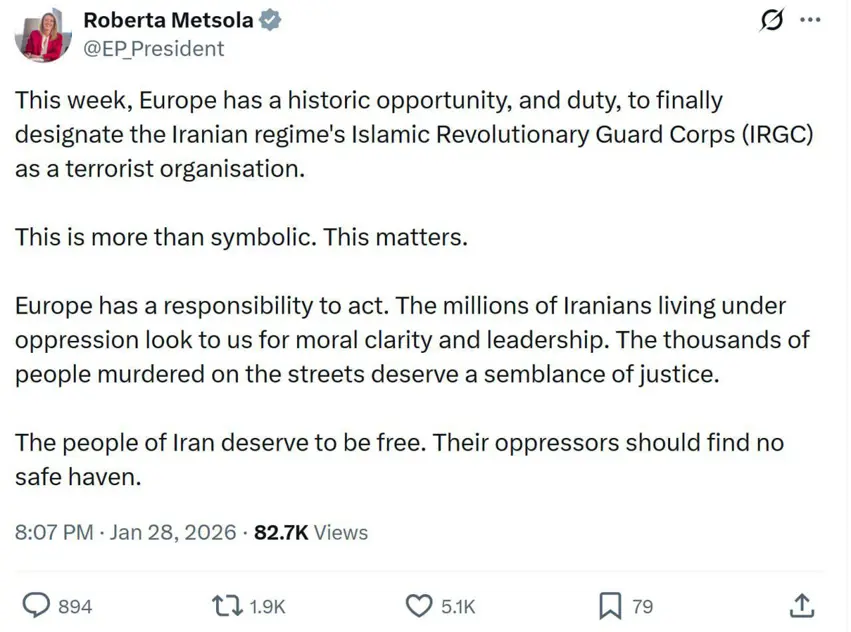
Task: Click the "This is more than symbolic" line
Action: pyautogui.click(x=241, y=238)
